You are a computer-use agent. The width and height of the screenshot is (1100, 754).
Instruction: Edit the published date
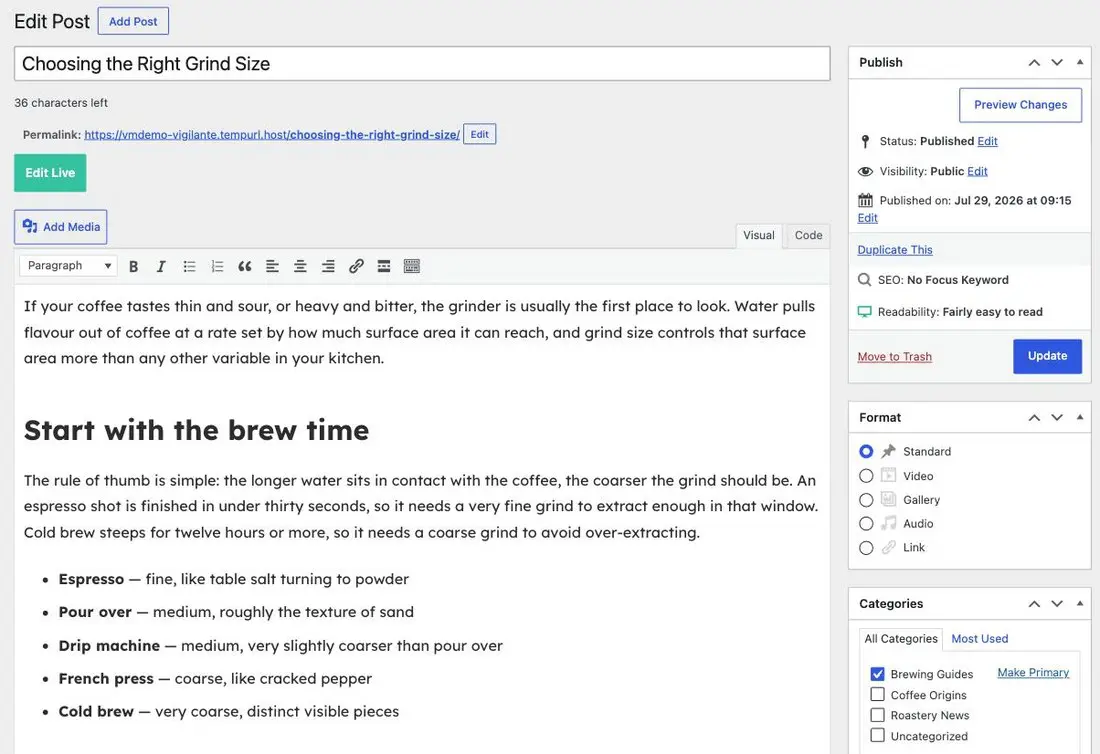[867, 218]
